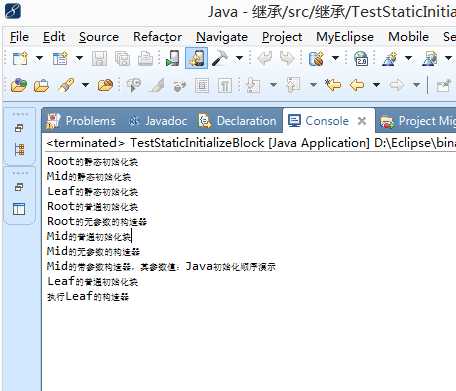Open the Outline view sidebar icon
This screenshot has height=391, width=456.
click(x=19, y=209)
